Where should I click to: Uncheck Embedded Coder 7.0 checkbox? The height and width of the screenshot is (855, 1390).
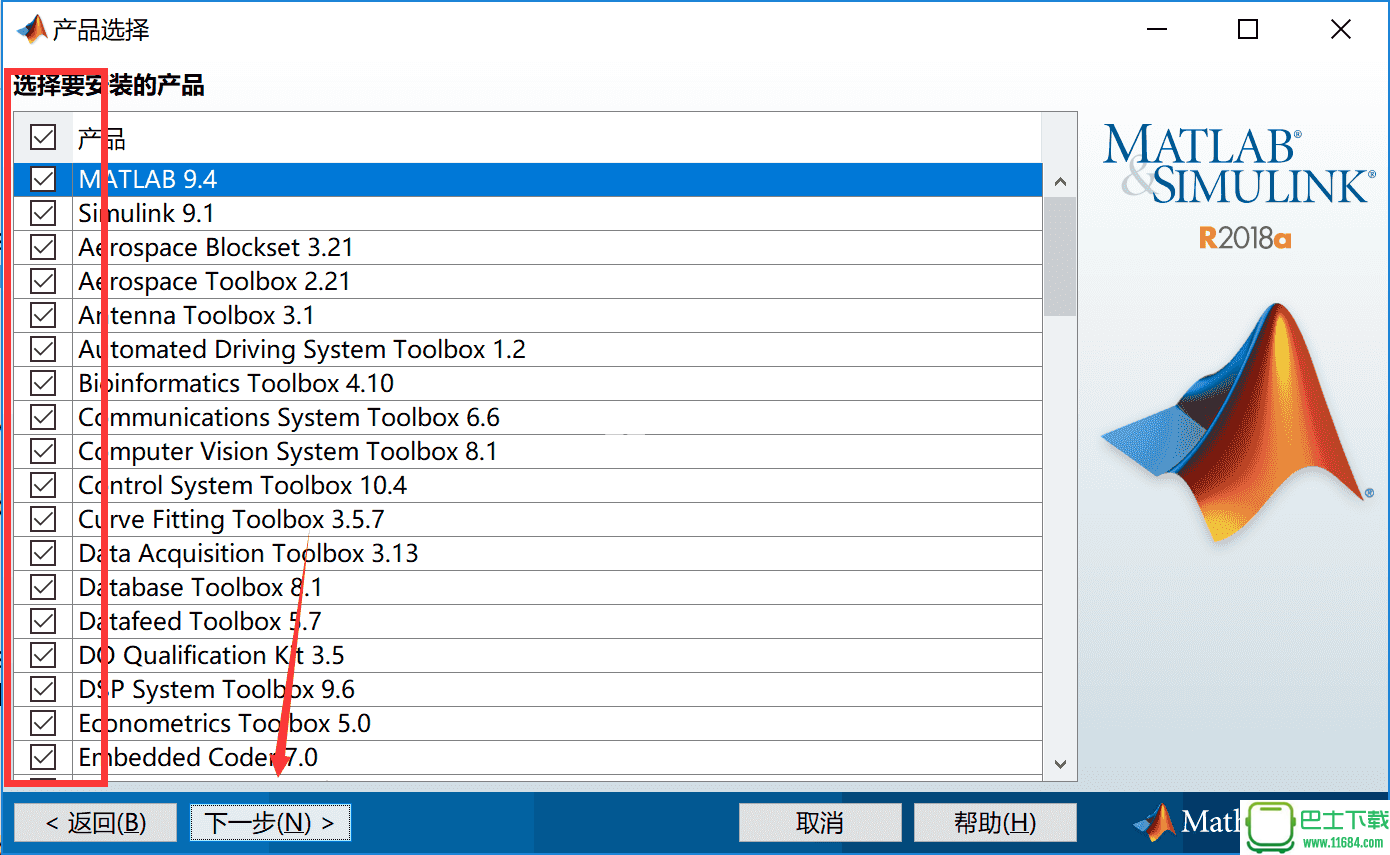coord(43,757)
